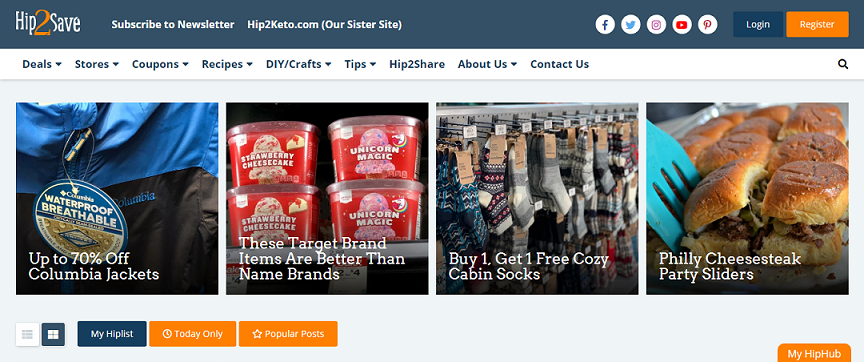Expand the Deals dropdown menu
The height and width of the screenshot is (362, 864).
tap(42, 64)
